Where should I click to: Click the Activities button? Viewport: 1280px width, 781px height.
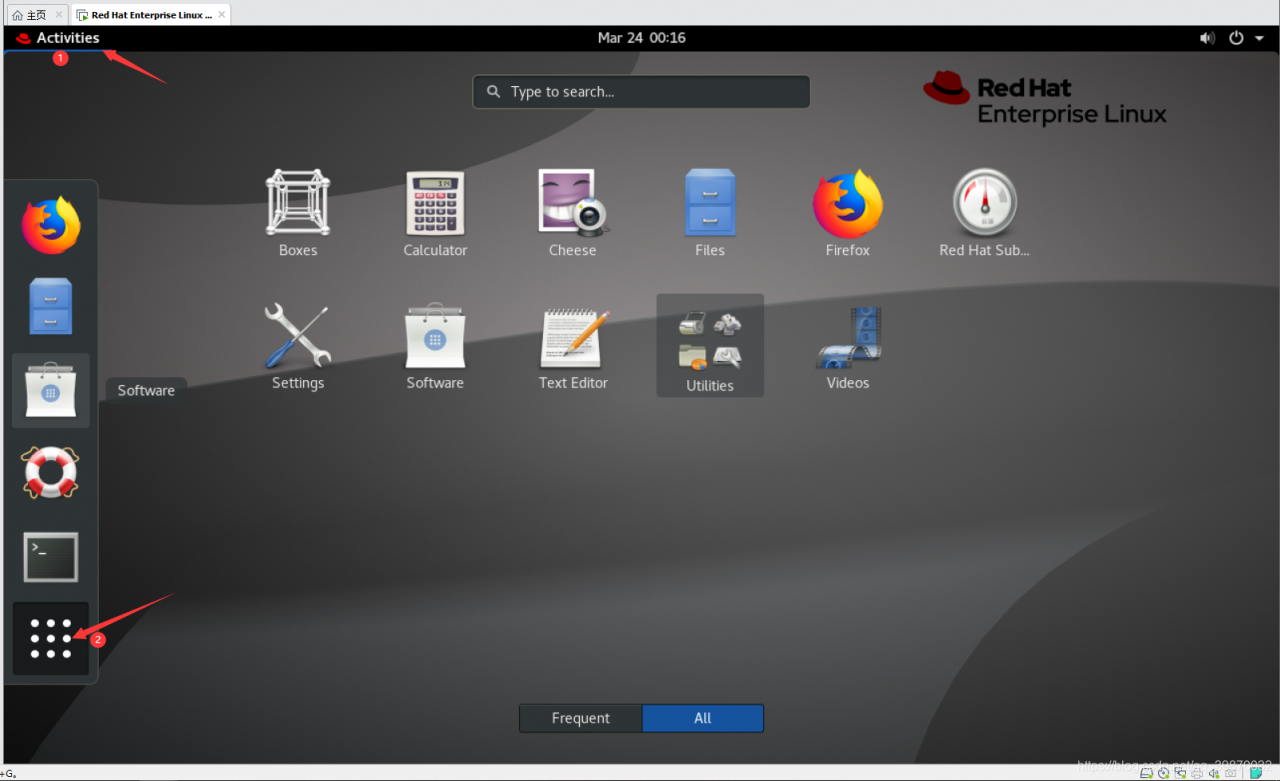point(58,38)
